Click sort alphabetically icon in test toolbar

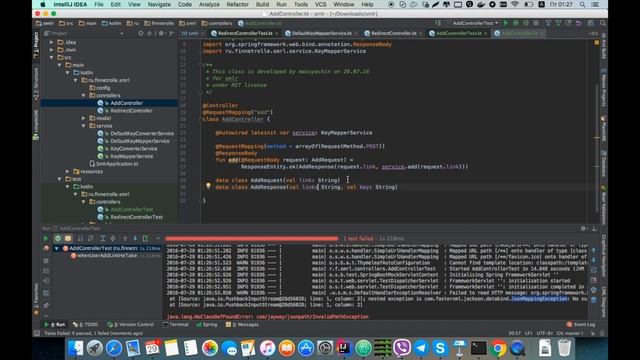pos(80,238)
